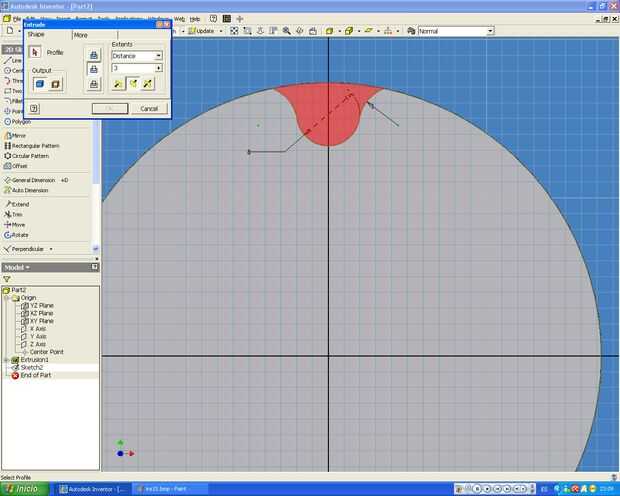Screen dimensions: 620x496
Task: Click the distance value field showing 3
Action: click(x=132, y=68)
